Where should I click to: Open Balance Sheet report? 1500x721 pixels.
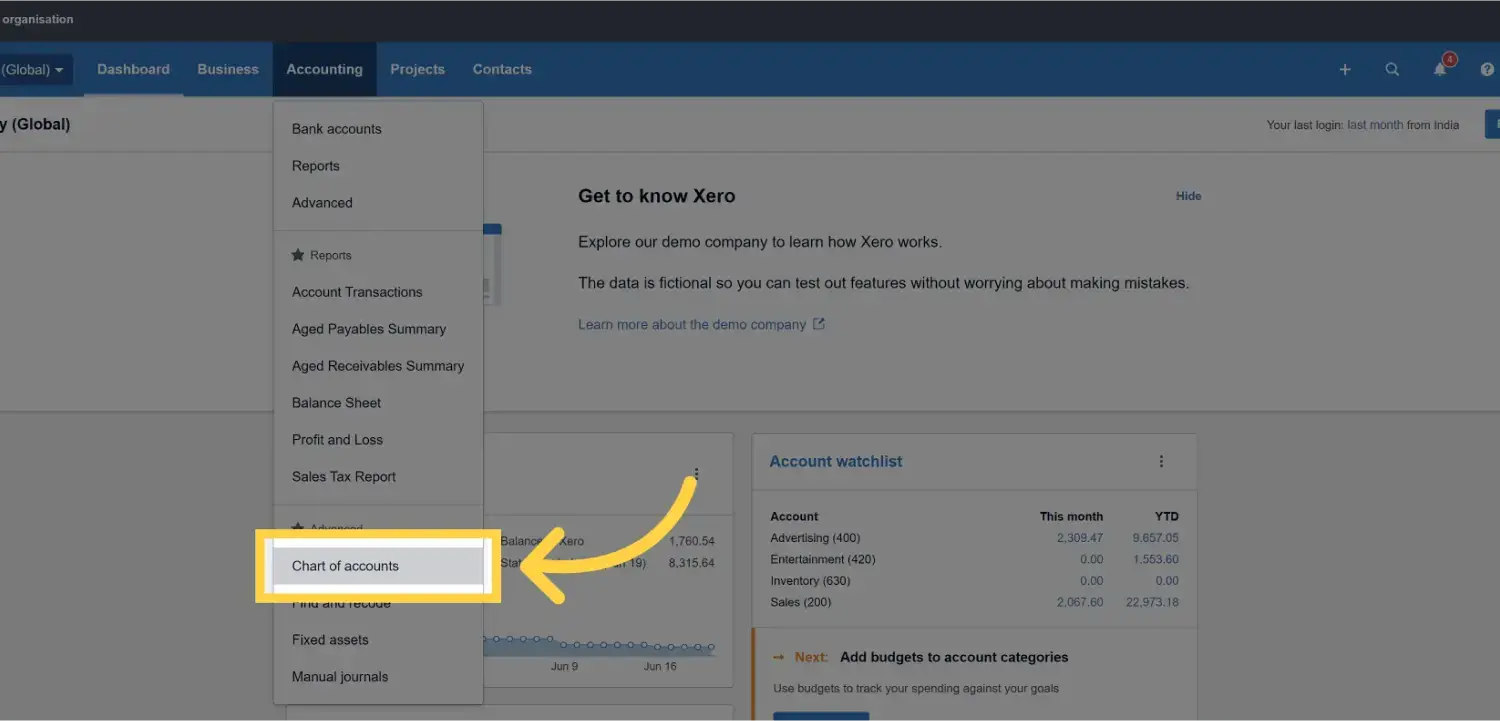[x=378, y=403]
